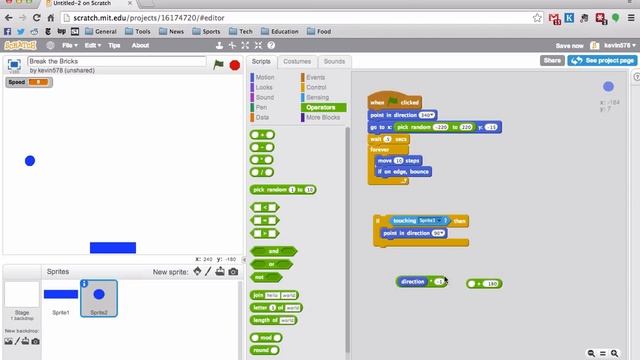
Task: Open the Edit menu
Action: click(93, 45)
